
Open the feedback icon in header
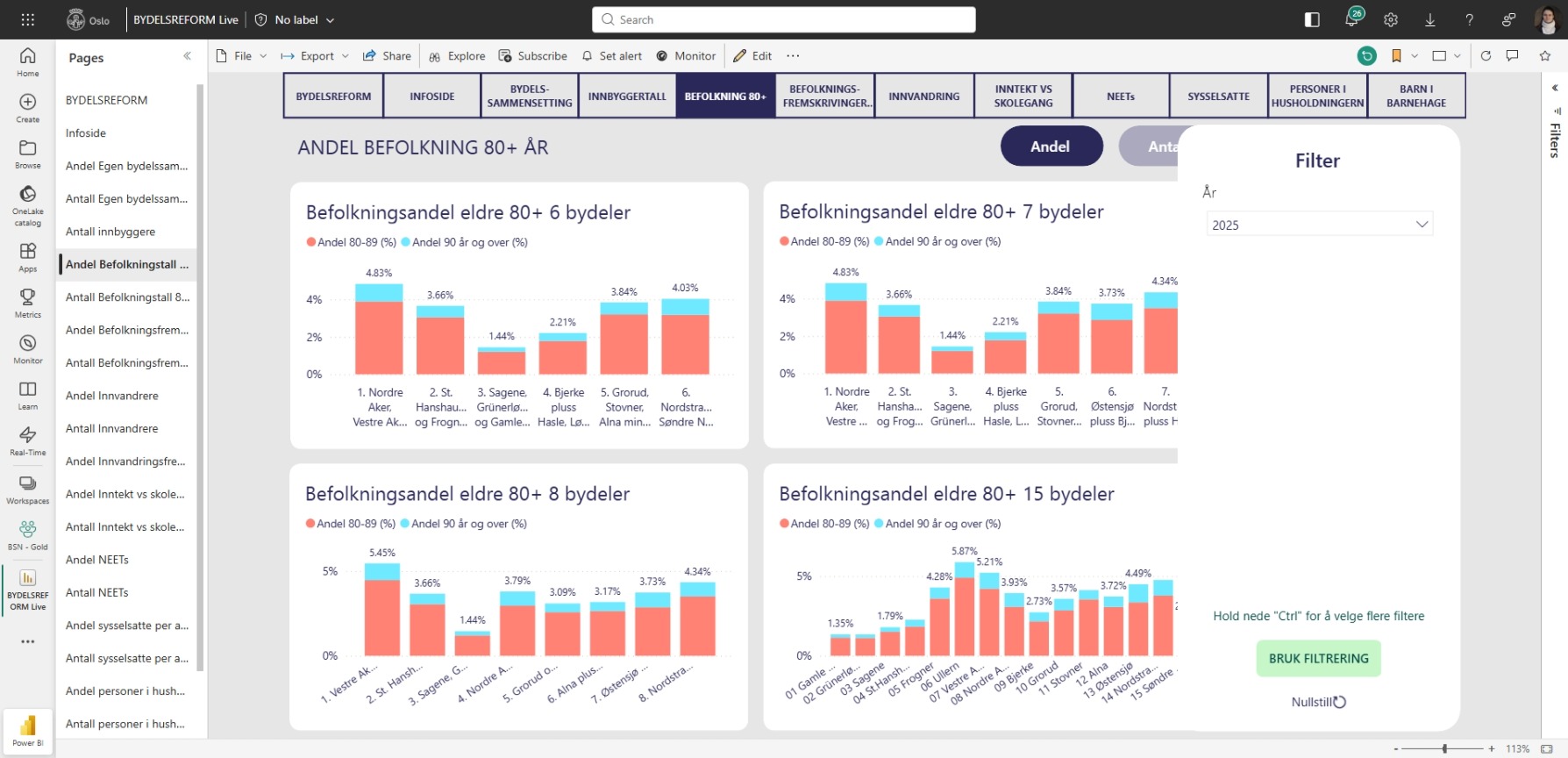click(1509, 19)
